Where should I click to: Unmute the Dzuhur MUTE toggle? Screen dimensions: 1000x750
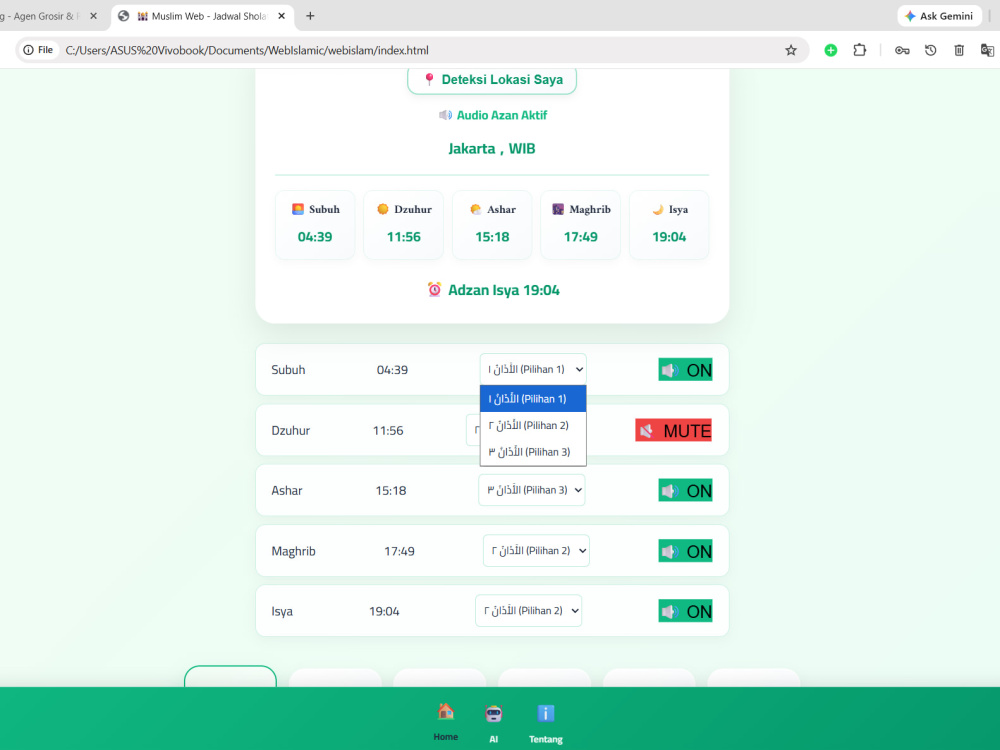673,430
